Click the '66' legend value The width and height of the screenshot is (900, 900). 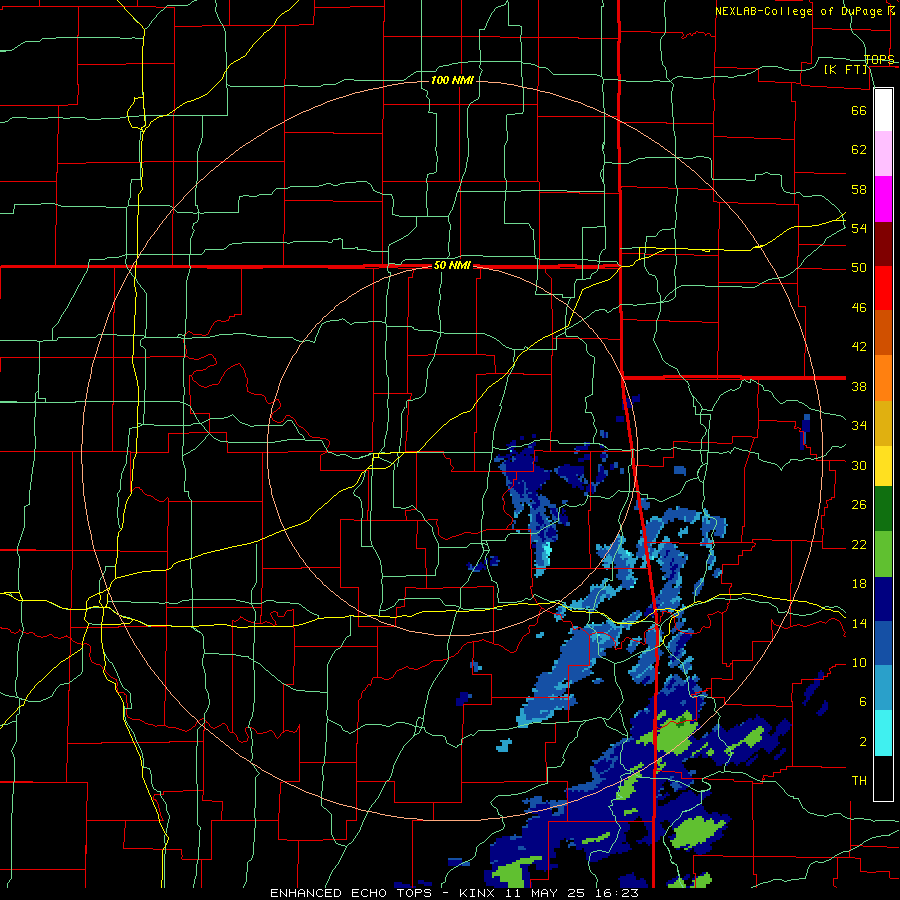click(x=859, y=110)
